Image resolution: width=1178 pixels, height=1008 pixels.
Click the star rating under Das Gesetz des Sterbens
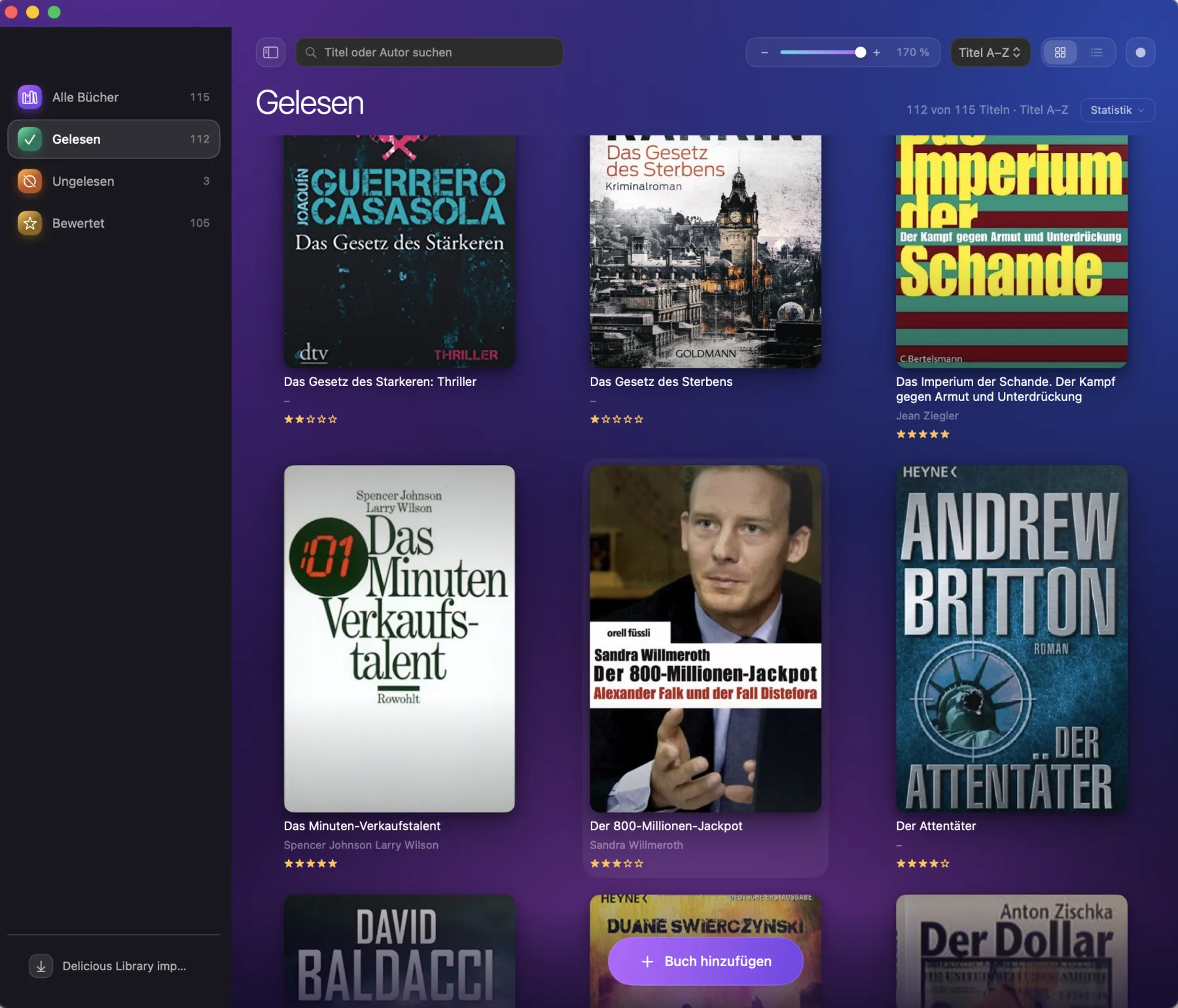coord(617,419)
